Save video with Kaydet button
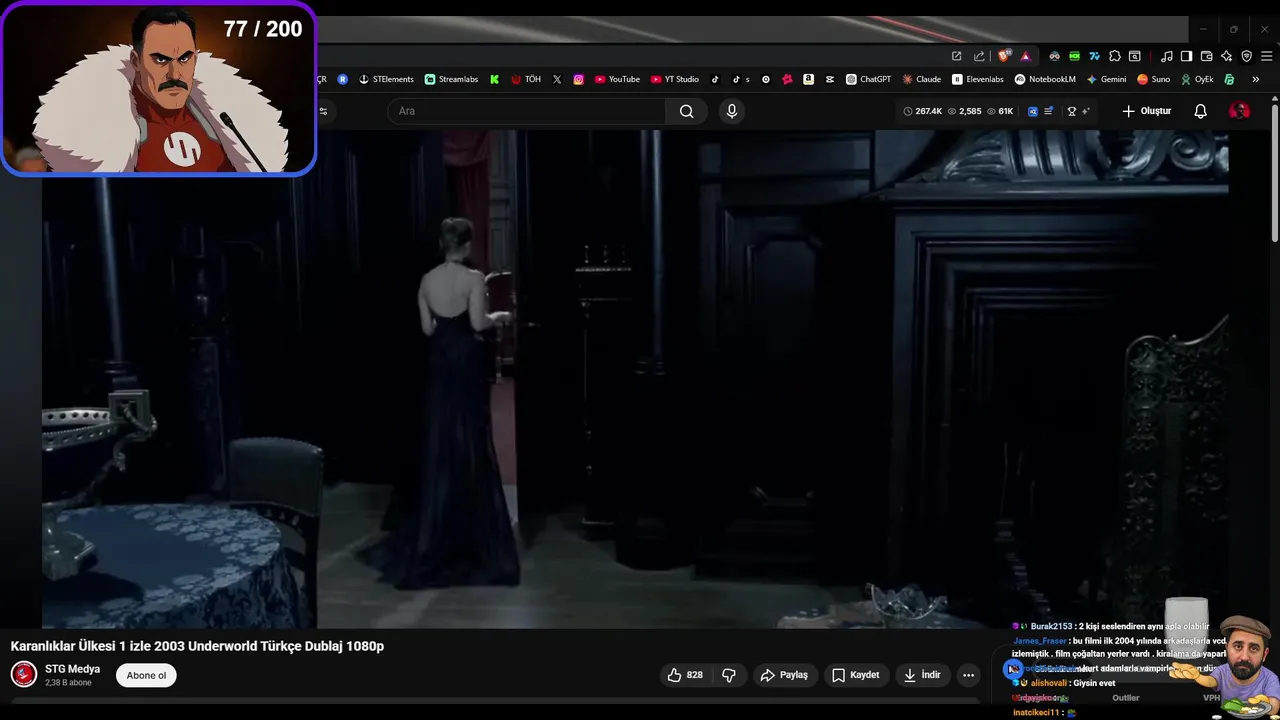The height and width of the screenshot is (720, 1280). (856, 675)
